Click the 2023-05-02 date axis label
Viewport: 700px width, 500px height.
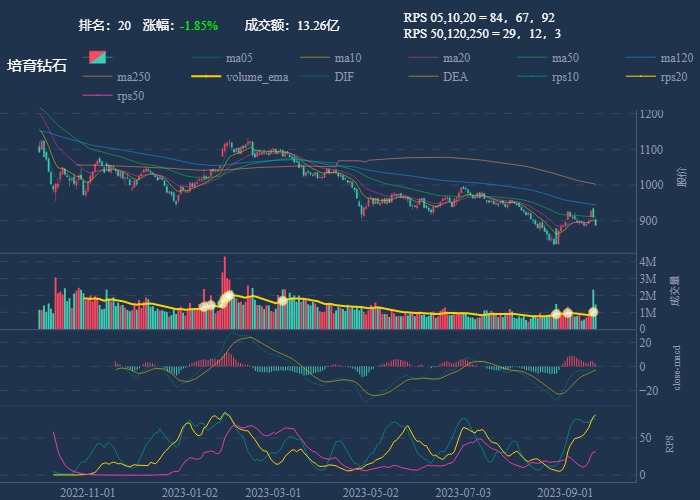tap(371, 492)
